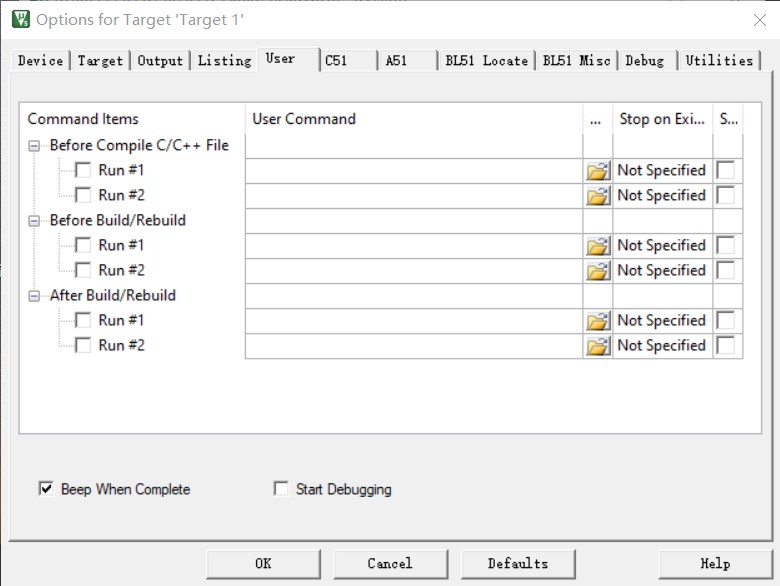This screenshot has width=780, height=586.
Task: Enable the Start Debugging checkbox
Action: (x=281, y=489)
